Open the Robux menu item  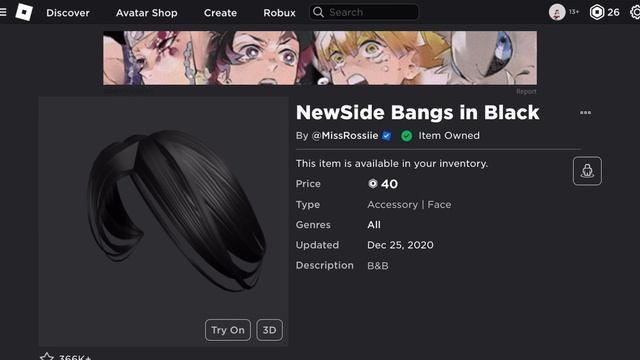(x=279, y=13)
